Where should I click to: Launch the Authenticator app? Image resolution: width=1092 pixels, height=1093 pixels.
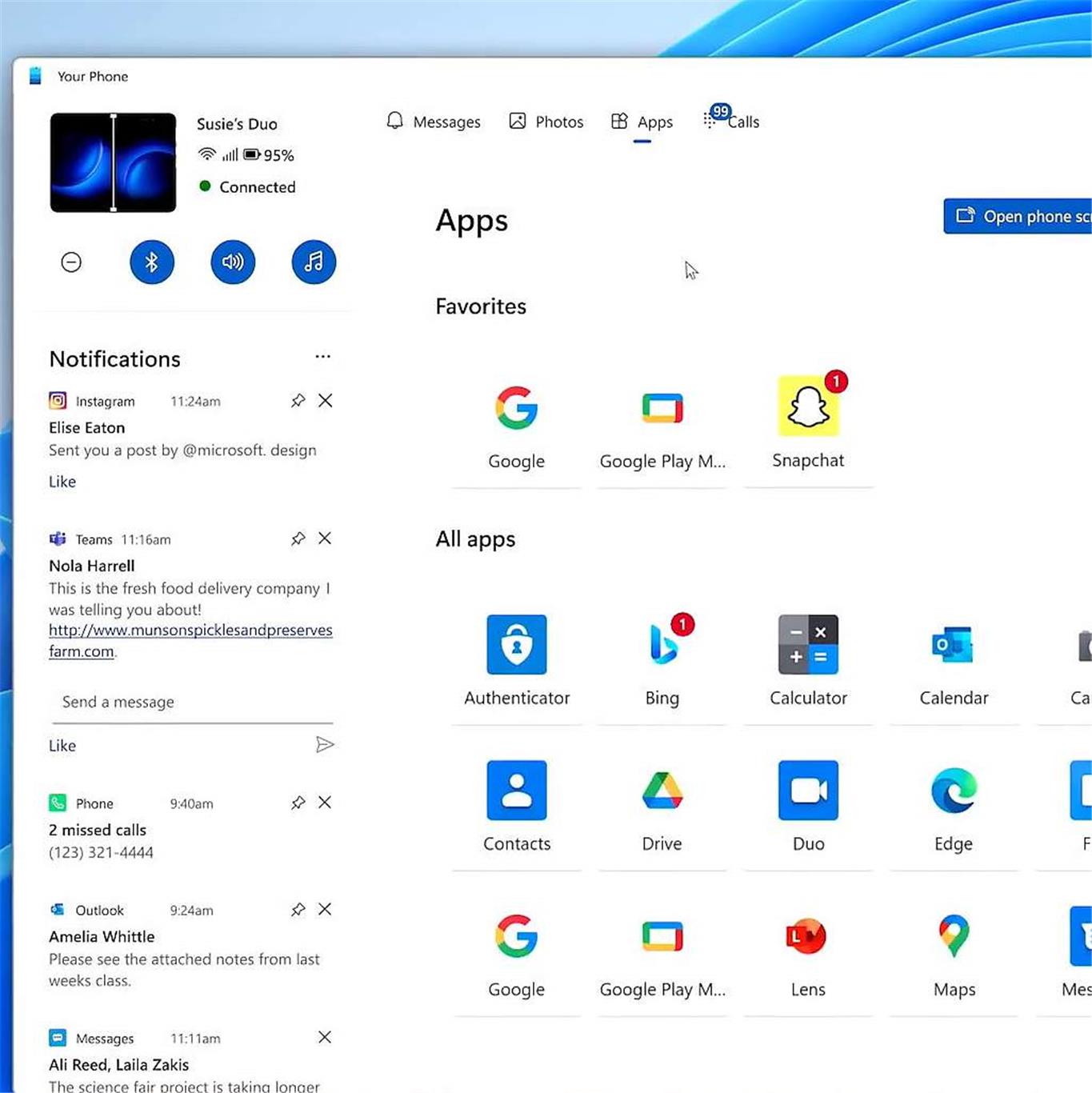[517, 645]
